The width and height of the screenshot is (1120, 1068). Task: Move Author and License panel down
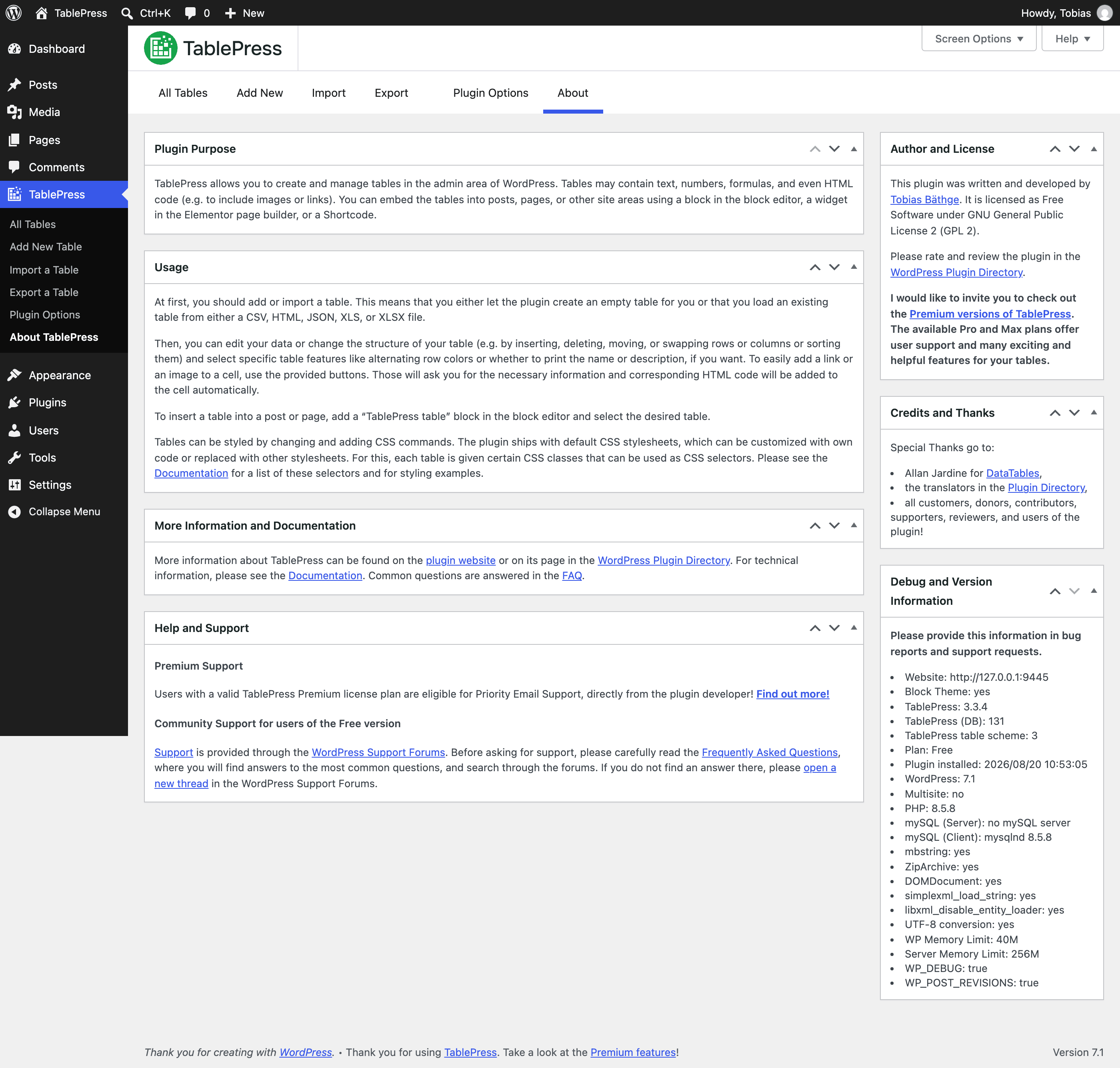[1074, 149]
